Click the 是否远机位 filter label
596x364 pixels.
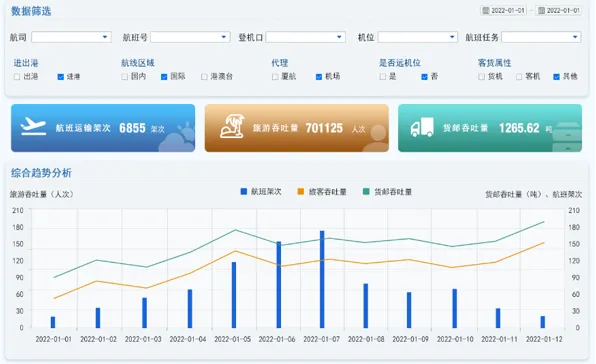(400, 63)
